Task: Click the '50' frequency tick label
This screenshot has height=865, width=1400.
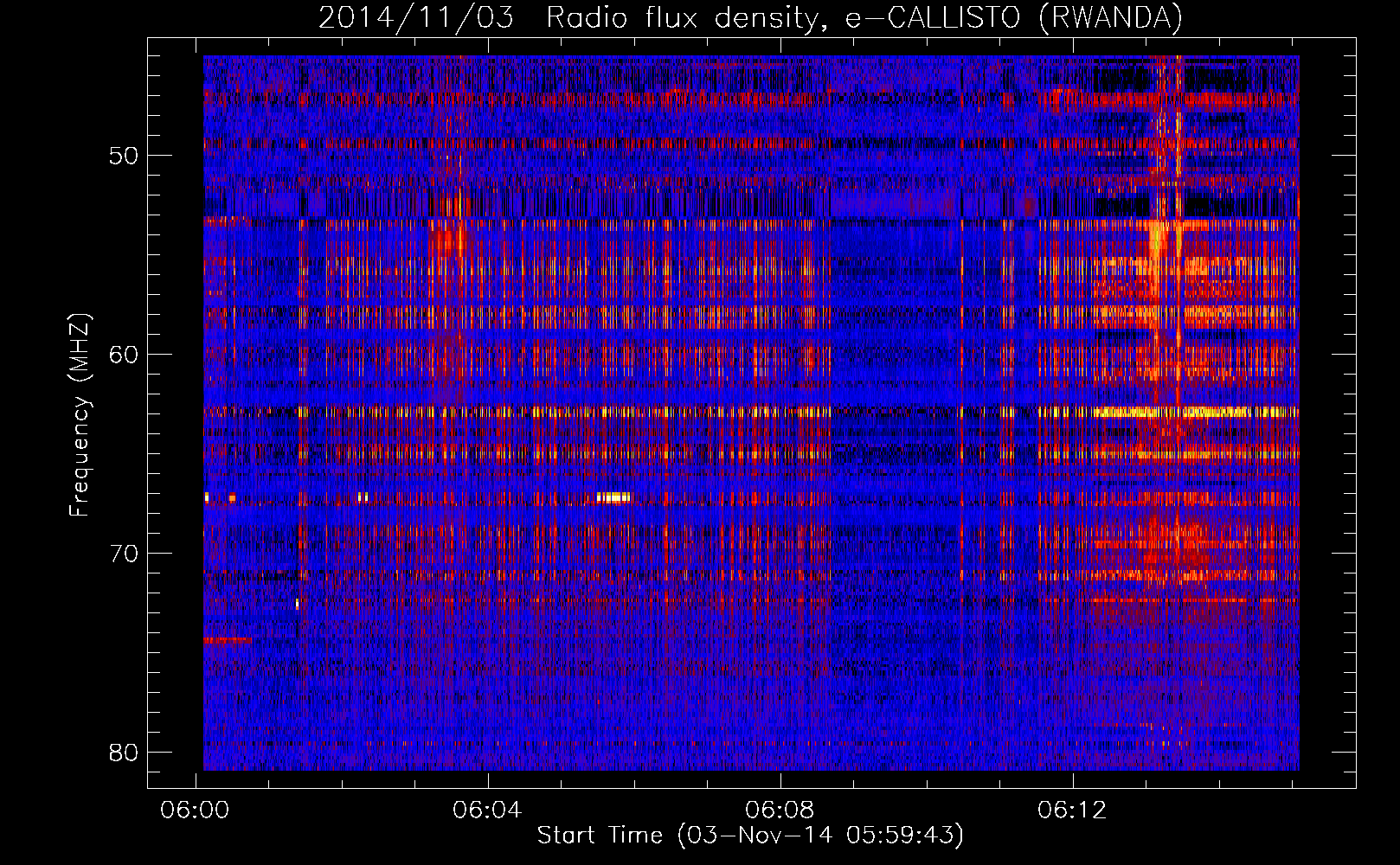Action: point(124,157)
